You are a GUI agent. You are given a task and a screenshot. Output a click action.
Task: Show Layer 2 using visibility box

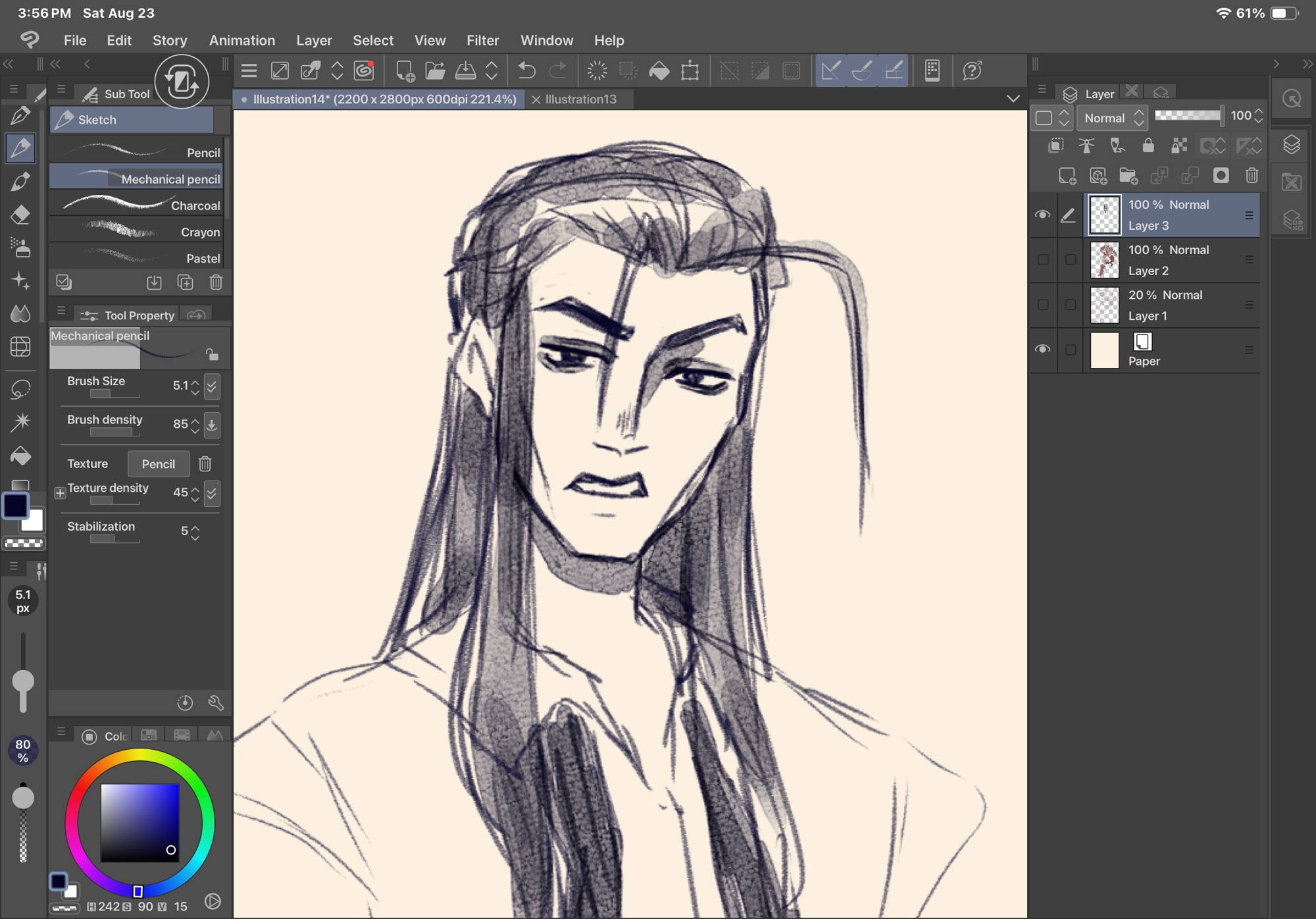(1043, 259)
